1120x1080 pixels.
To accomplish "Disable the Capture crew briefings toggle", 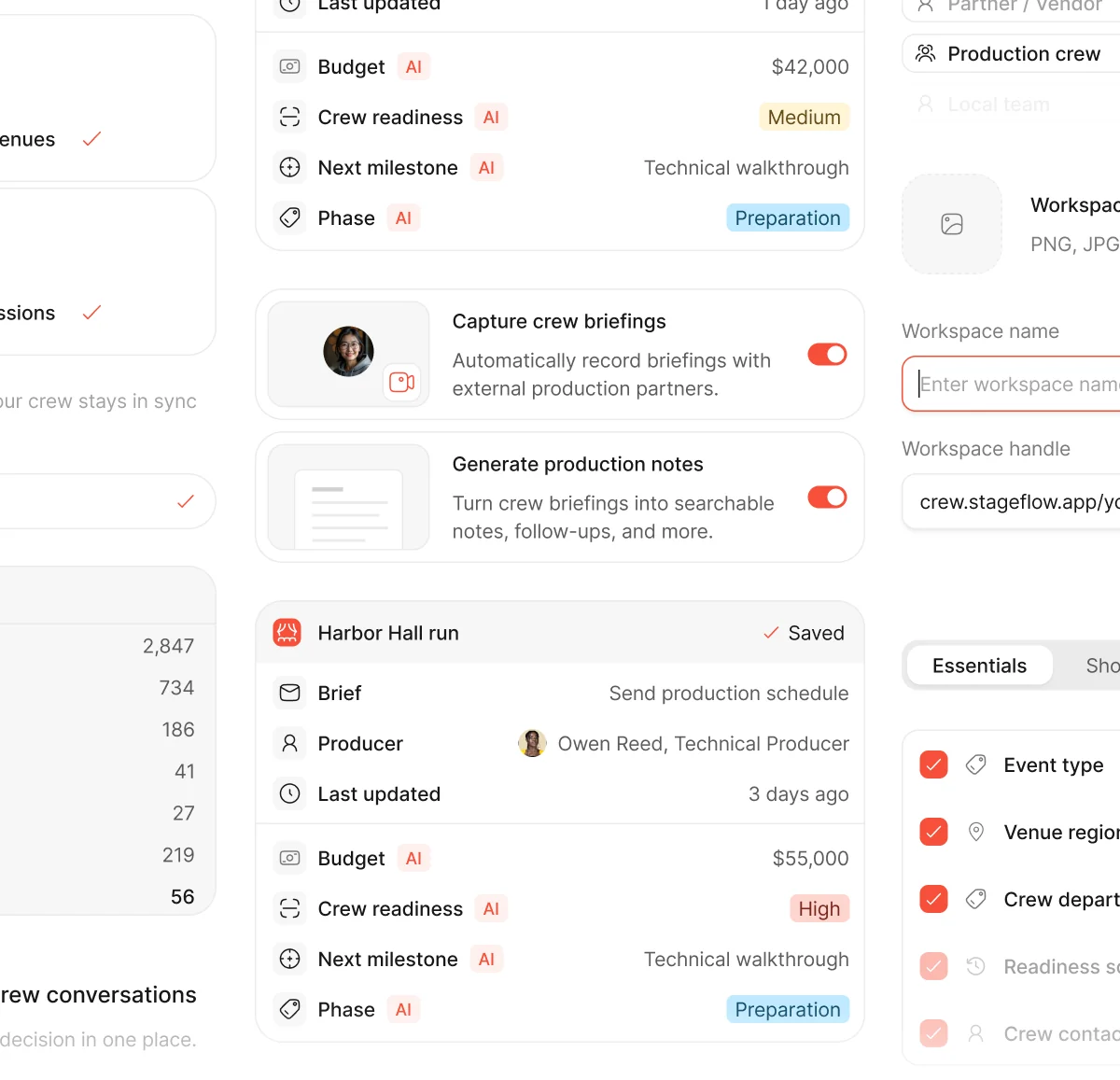I will click(827, 355).
